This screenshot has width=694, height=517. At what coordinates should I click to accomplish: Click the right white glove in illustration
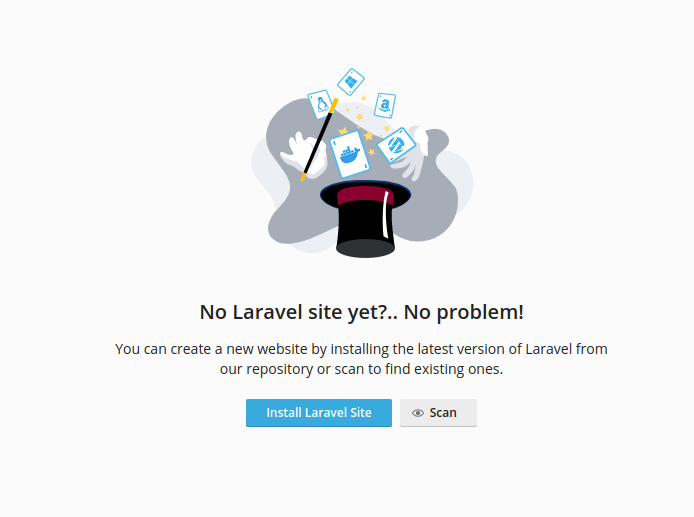pyautogui.click(x=413, y=156)
